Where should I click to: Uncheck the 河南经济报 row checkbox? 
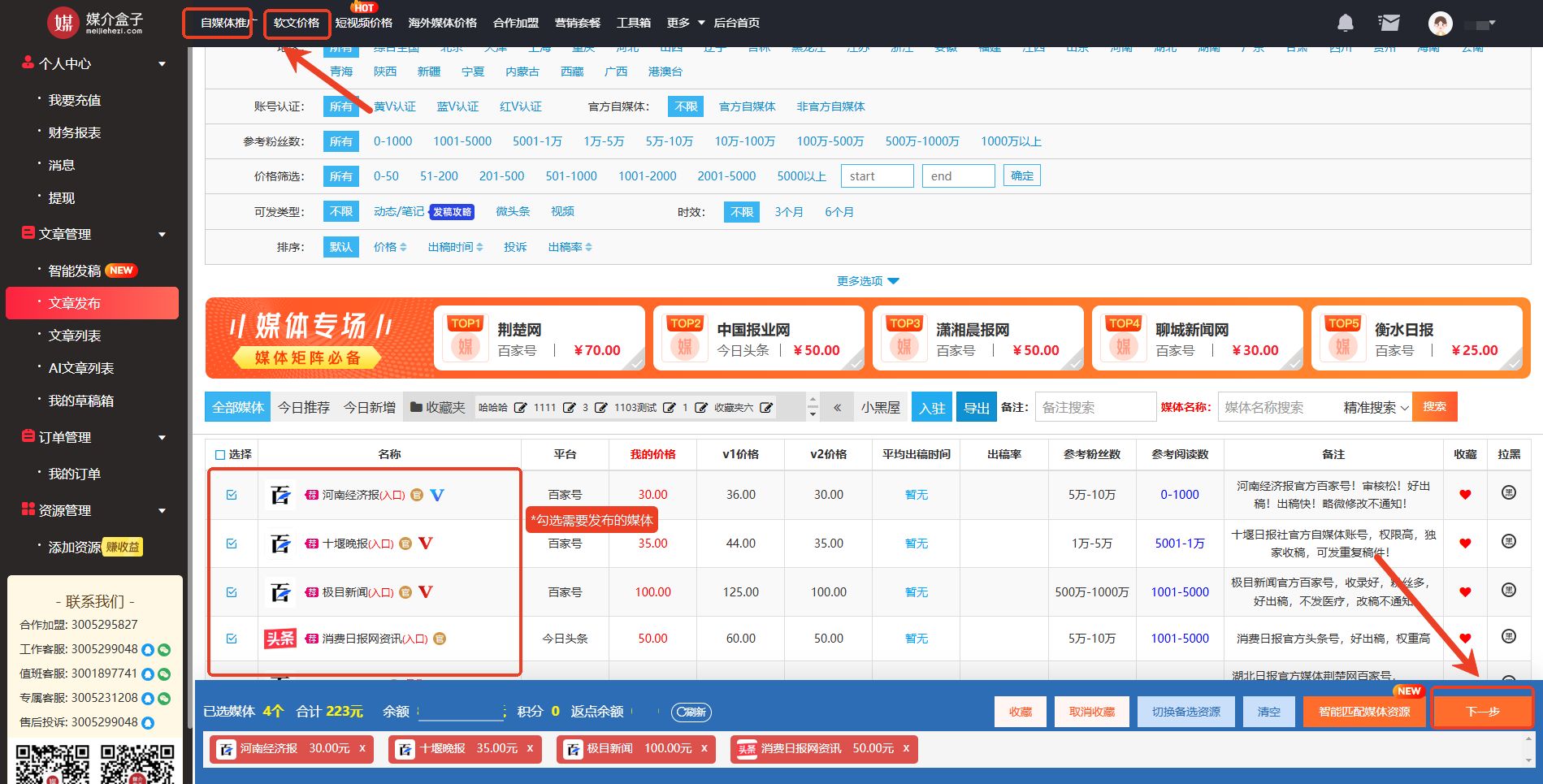(x=232, y=495)
